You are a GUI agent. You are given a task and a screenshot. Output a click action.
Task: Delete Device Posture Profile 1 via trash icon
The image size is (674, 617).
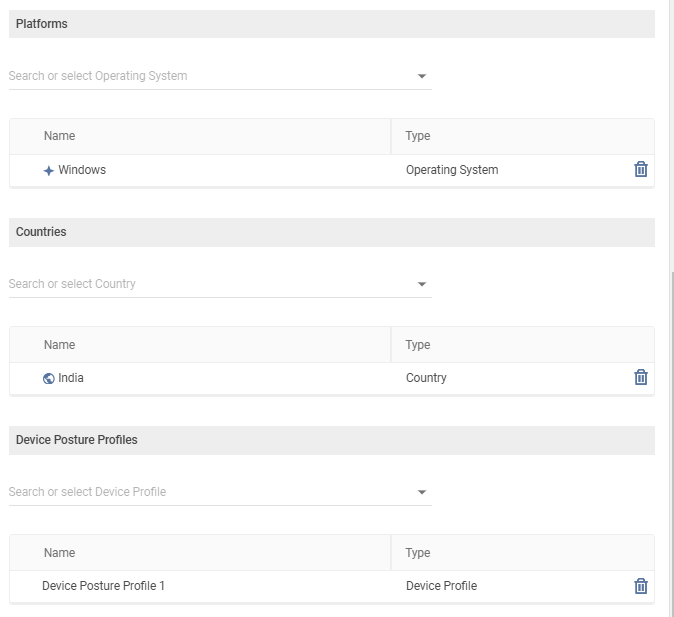[x=641, y=586]
